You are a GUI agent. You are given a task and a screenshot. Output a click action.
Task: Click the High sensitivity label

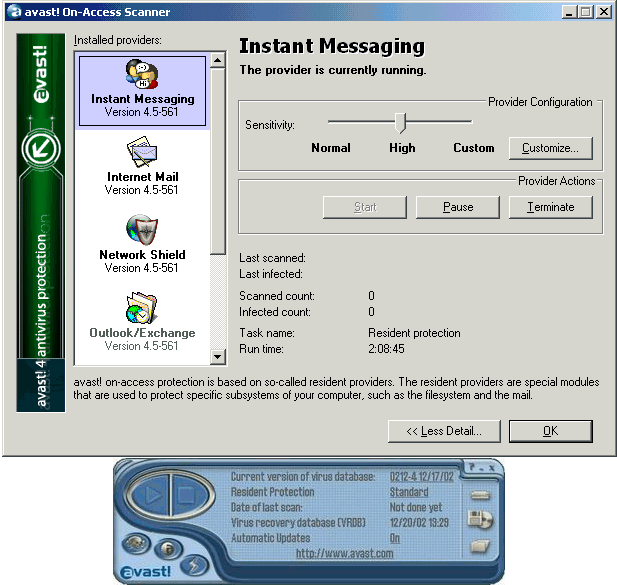(402, 148)
